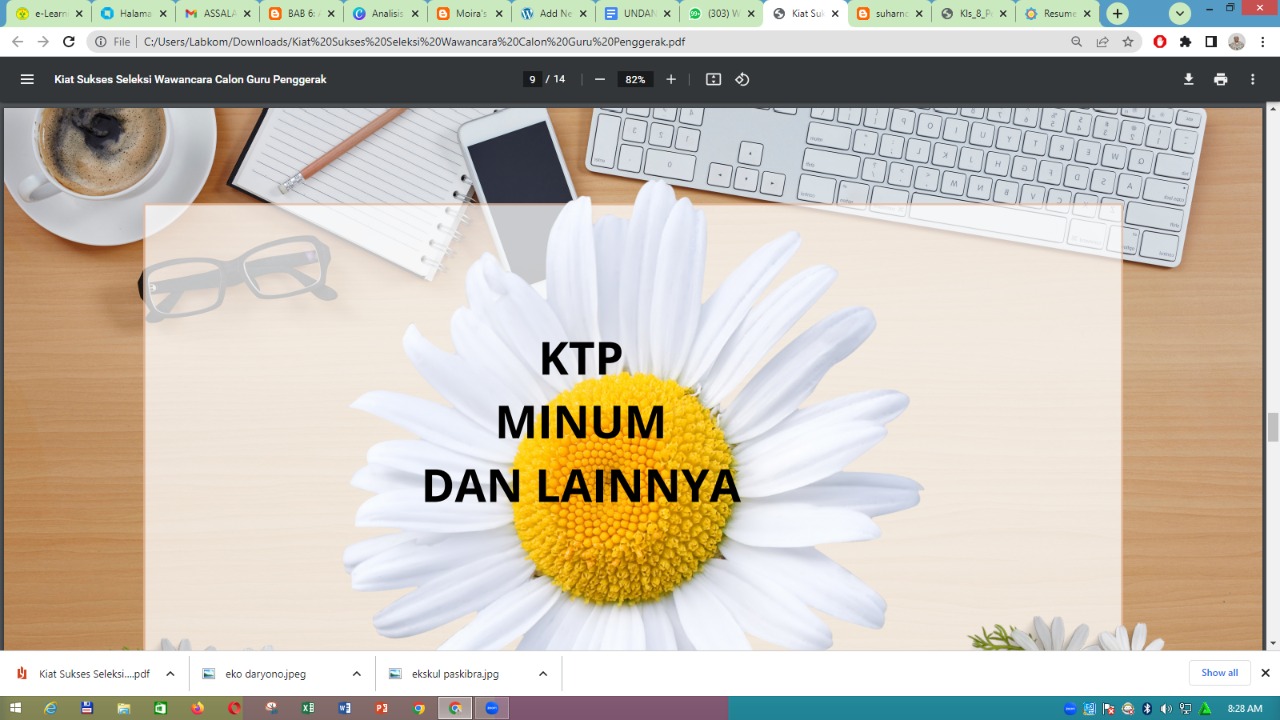Viewport: 1280px width, 720px height.
Task: Download the PDF file
Action: click(1189, 79)
